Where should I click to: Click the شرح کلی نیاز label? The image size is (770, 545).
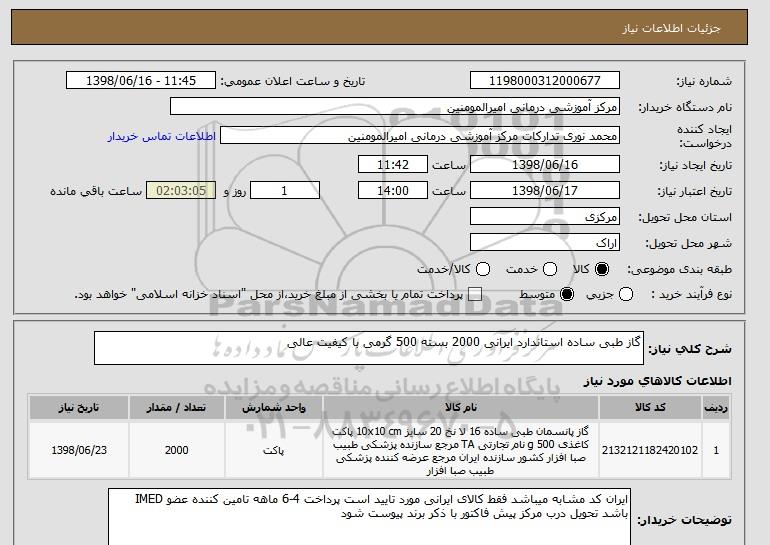(690, 349)
